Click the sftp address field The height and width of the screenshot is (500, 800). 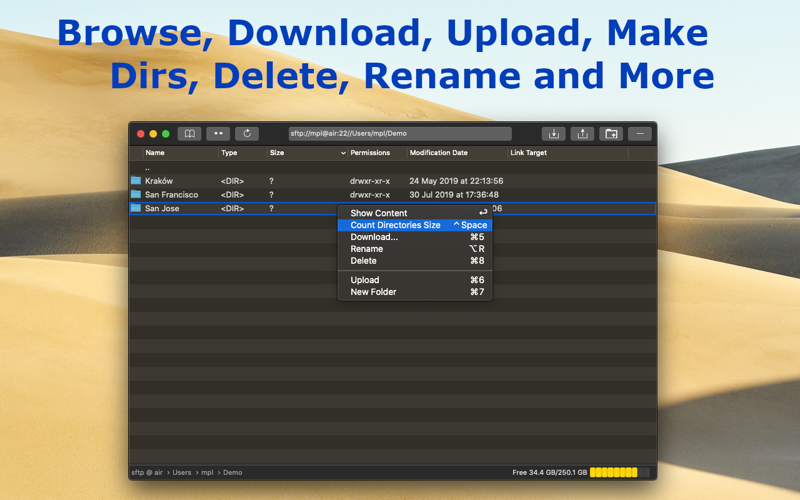[400, 134]
